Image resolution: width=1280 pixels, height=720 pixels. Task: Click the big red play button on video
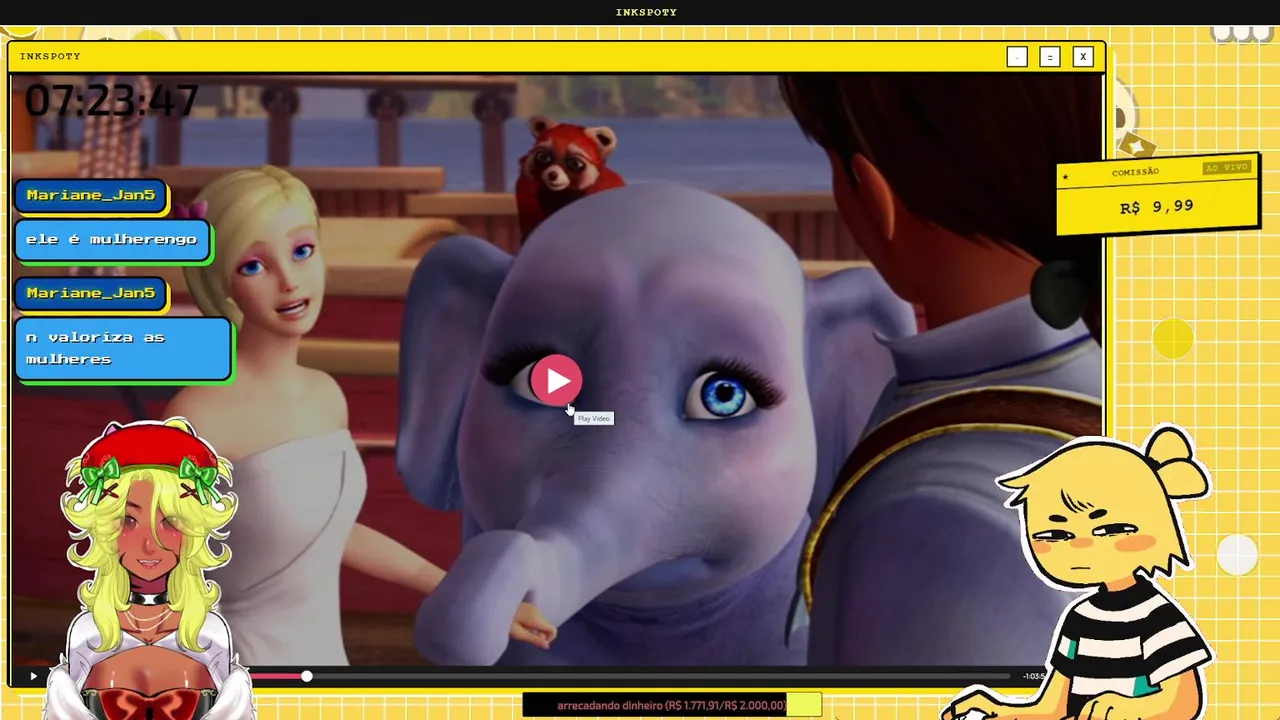(556, 381)
